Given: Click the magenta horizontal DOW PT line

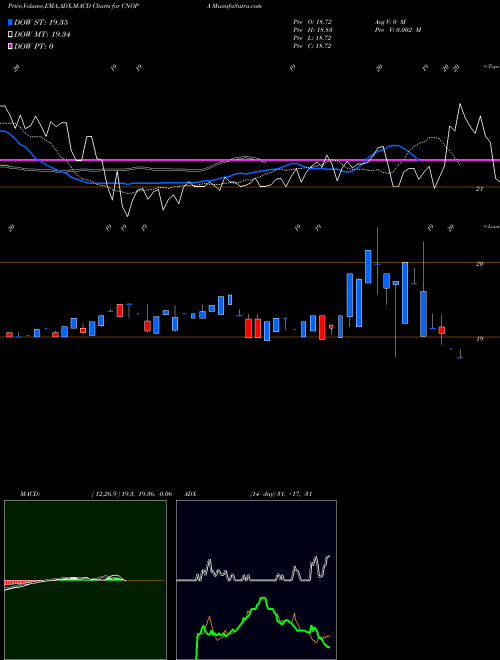Looking at the screenshot, I should click(x=250, y=160).
